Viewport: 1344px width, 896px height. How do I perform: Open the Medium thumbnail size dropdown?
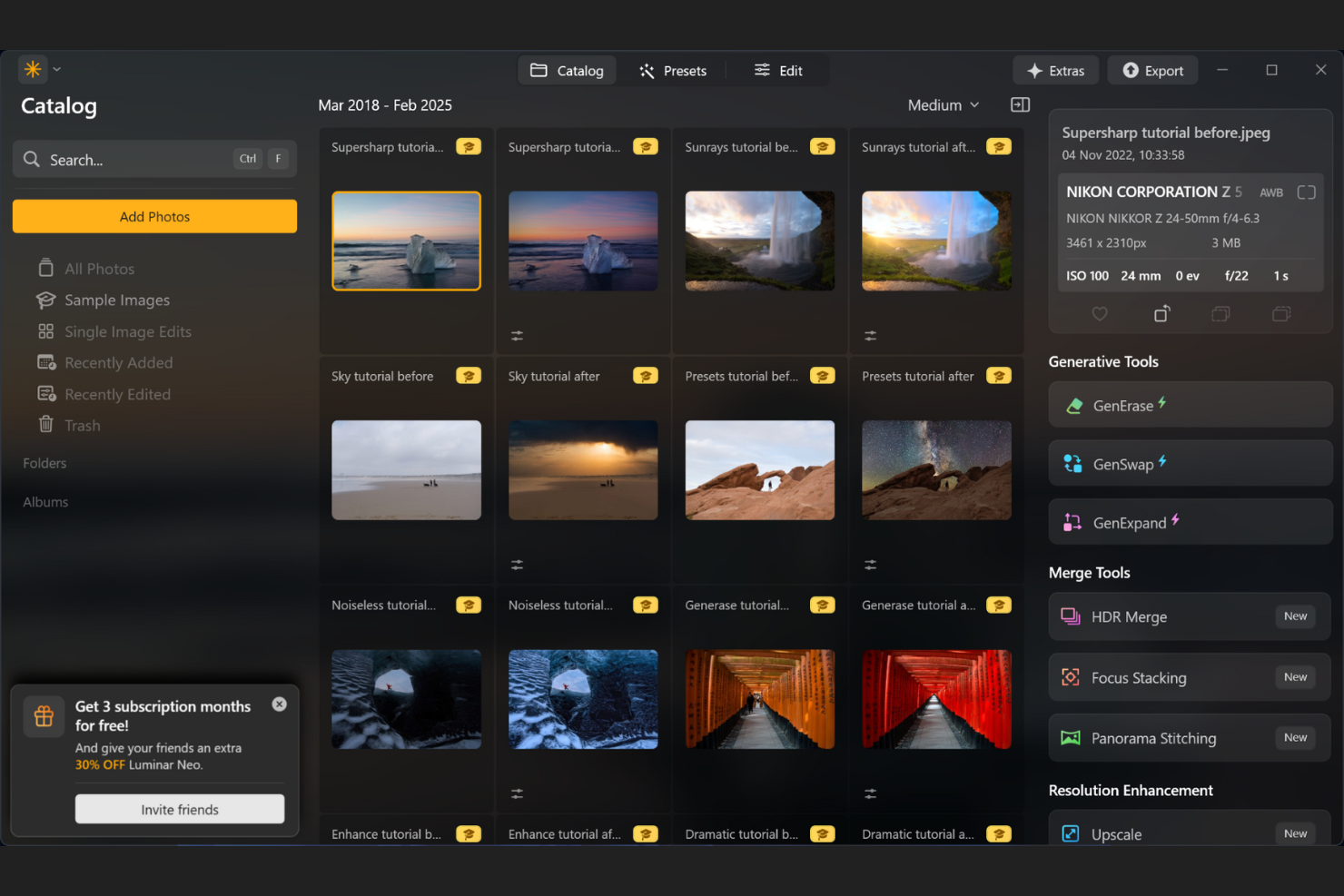point(944,105)
